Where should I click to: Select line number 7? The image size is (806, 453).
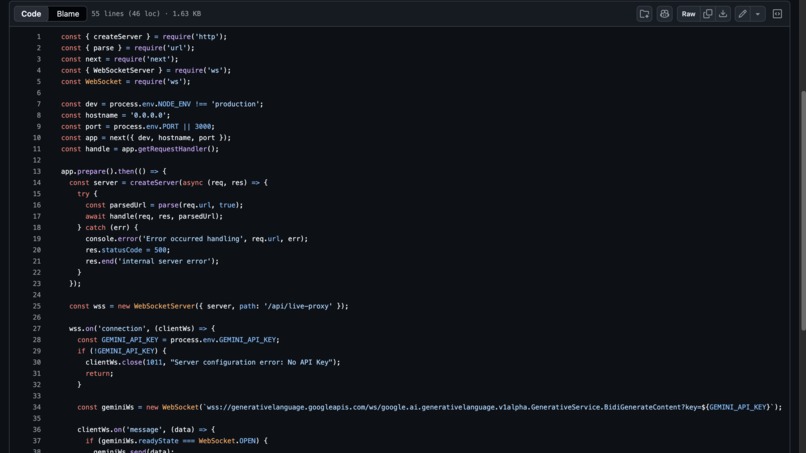coord(39,104)
